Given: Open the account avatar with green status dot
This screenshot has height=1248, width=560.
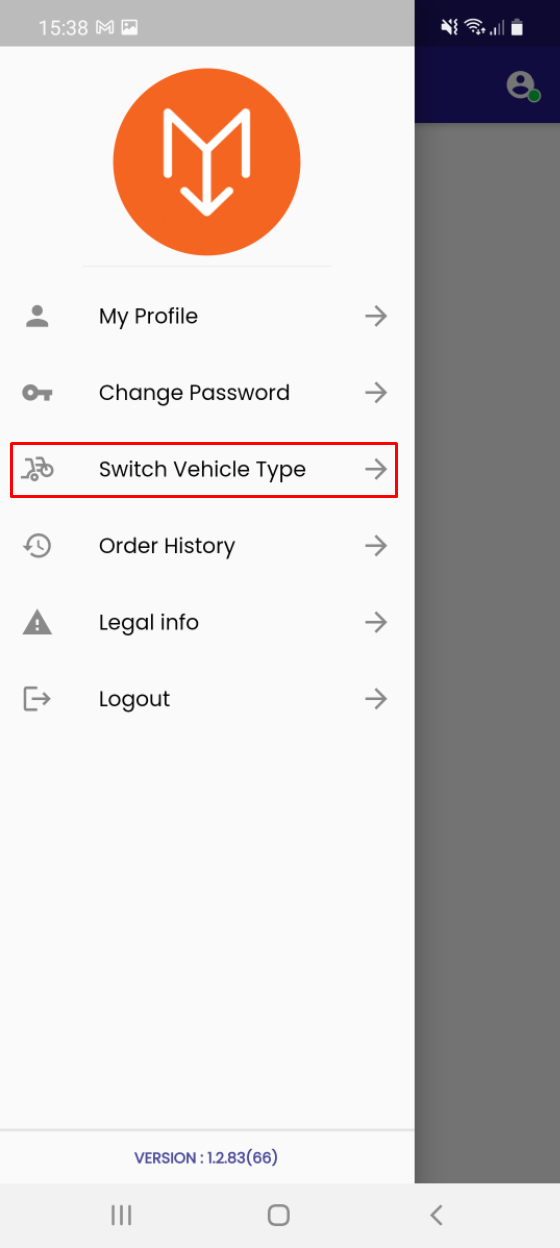Looking at the screenshot, I should (521, 86).
